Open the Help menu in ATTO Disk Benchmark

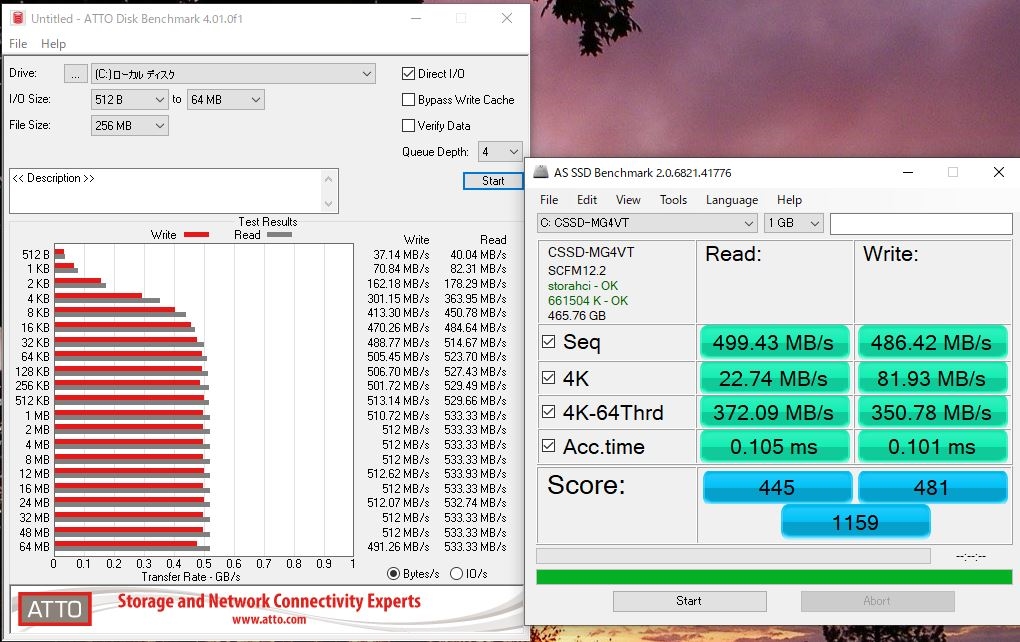tap(53, 44)
